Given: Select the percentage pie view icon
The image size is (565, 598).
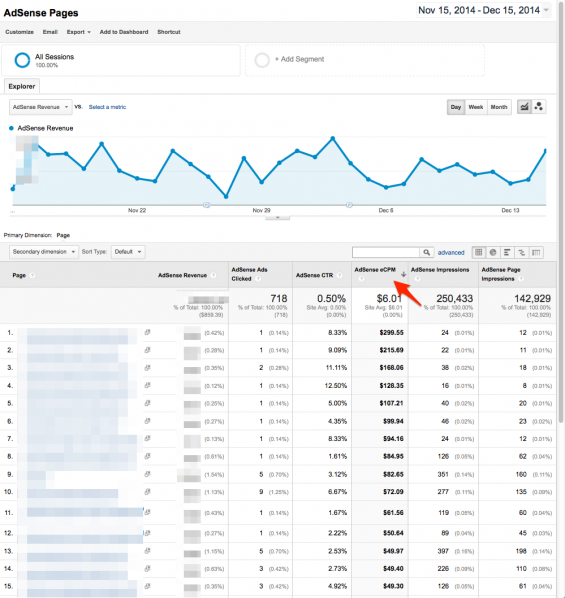Looking at the screenshot, I should [493, 252].
